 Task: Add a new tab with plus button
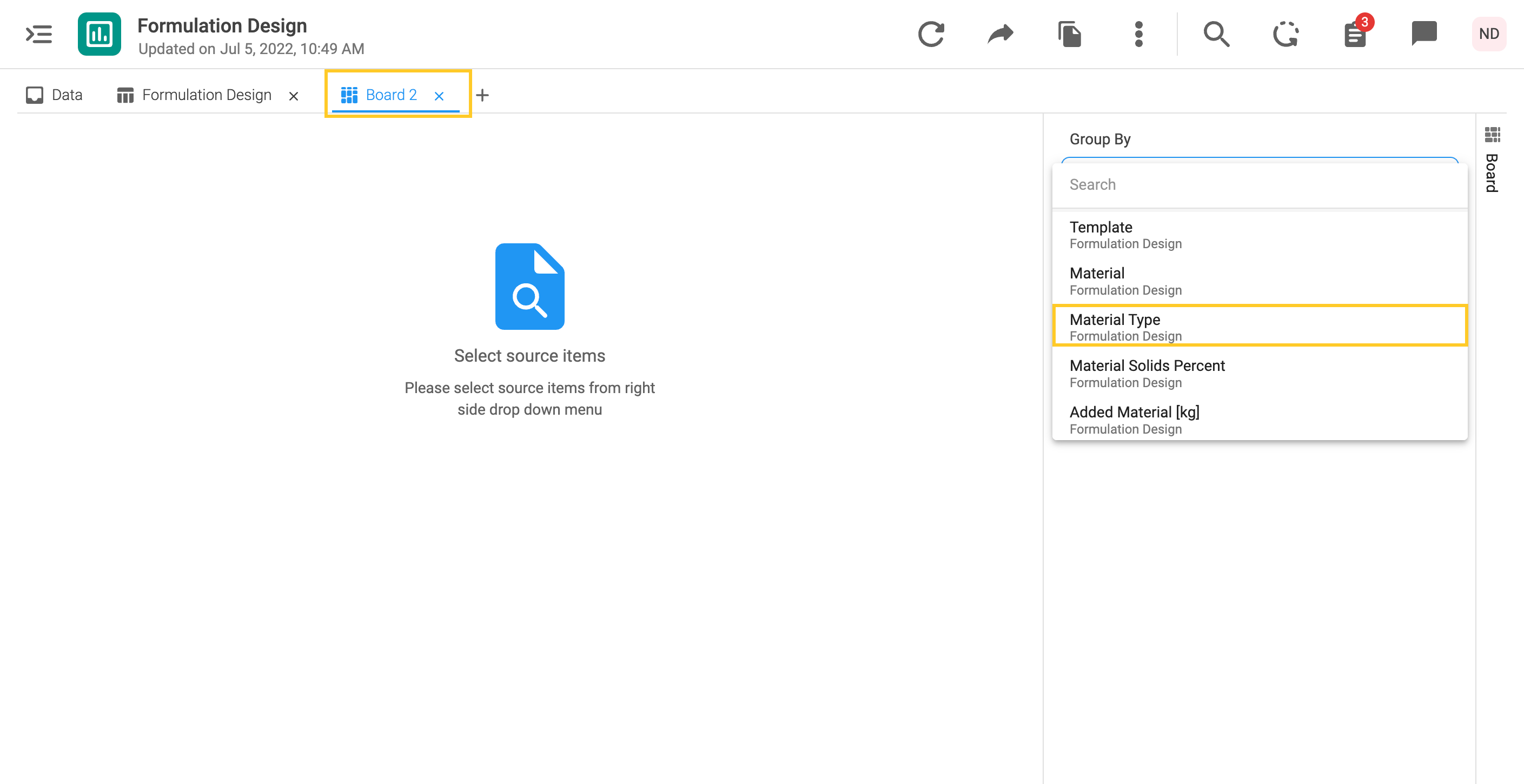[x=482, y=95]
